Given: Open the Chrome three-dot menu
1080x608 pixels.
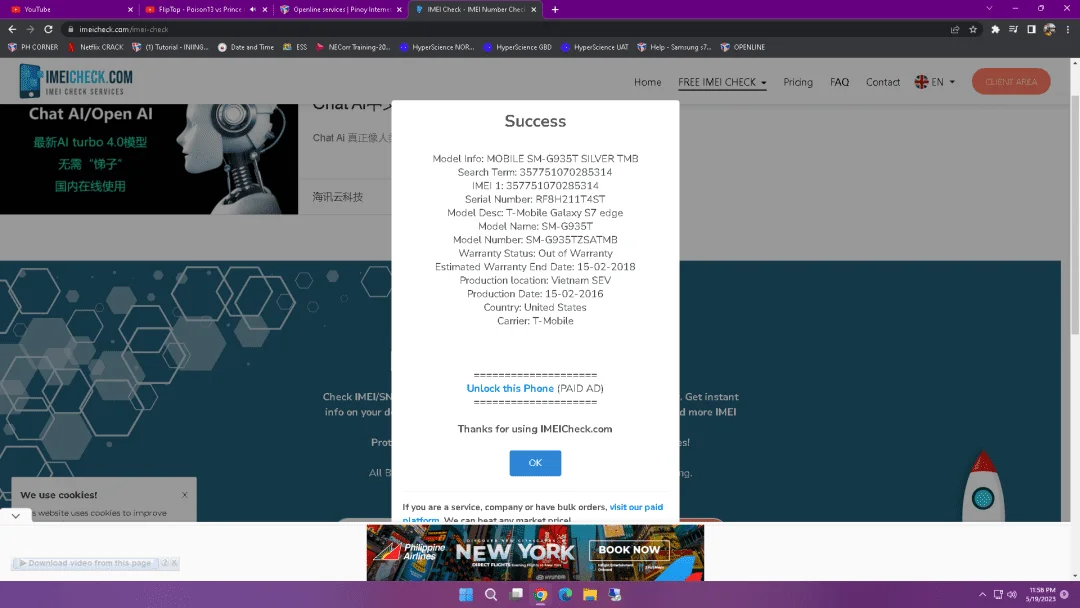Looking at the screenshot, I should click(x=1068, y=29).
